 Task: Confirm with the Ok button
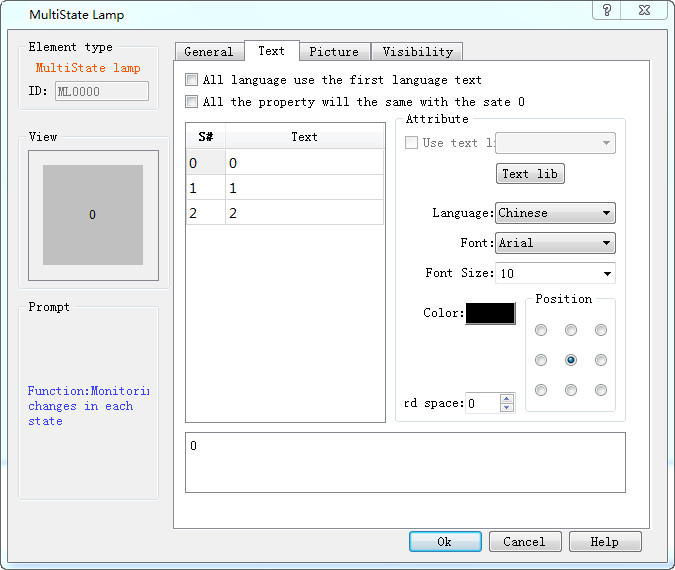[x=445, y=542]
